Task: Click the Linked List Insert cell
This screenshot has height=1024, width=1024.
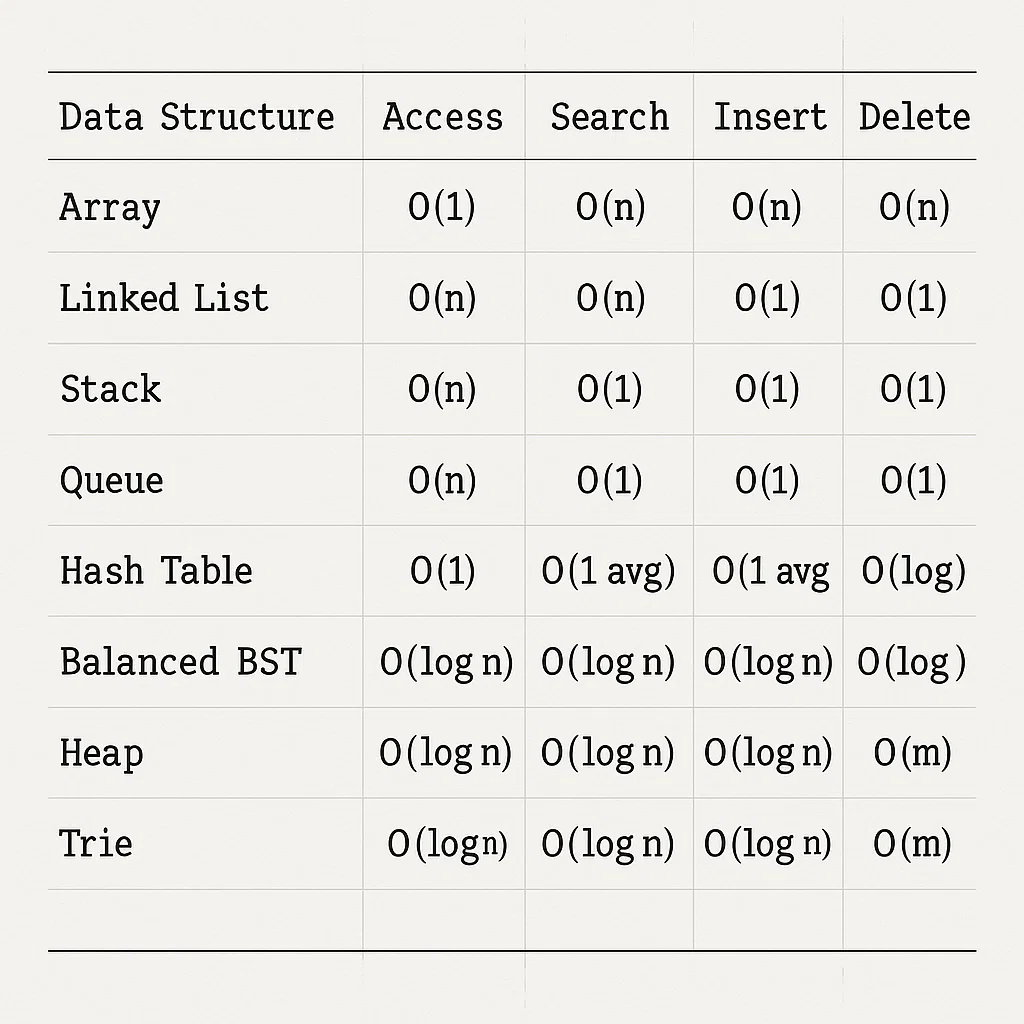Action: [x=767, y=299]
